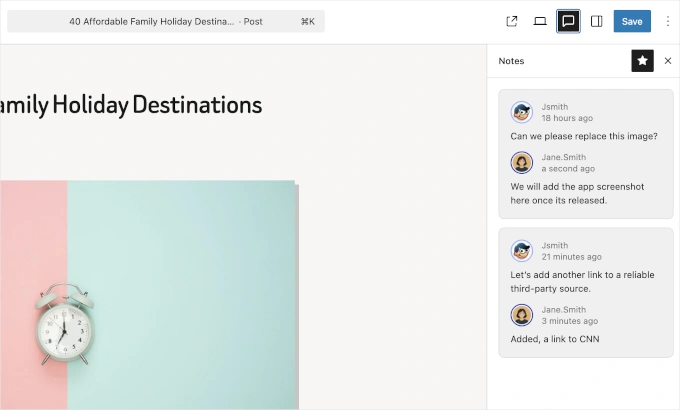The width and height of the screenshot is (680, 410).
Task: Click the Save button
Action: tap(632, 21)
